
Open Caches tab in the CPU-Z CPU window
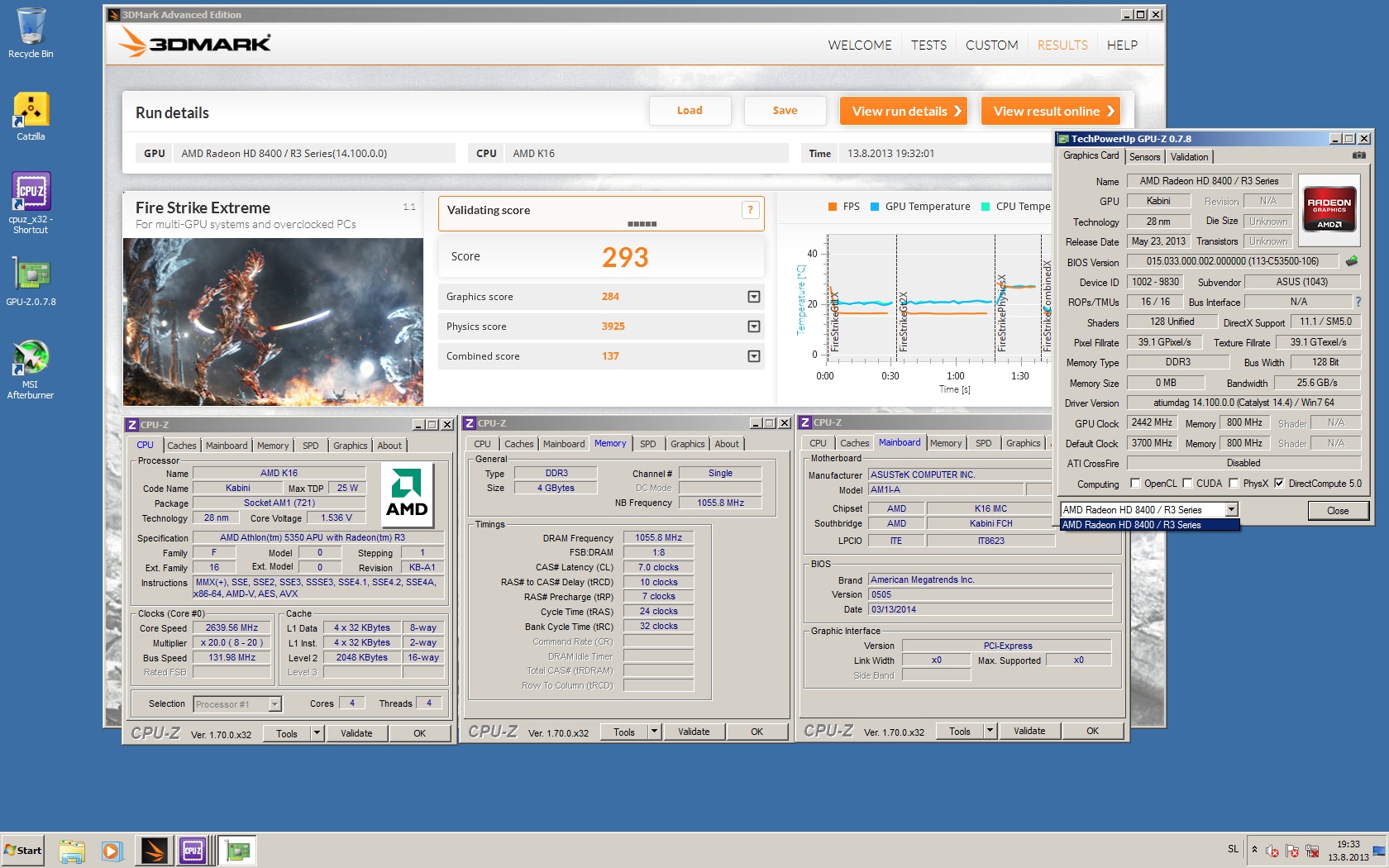coord(182,446)
